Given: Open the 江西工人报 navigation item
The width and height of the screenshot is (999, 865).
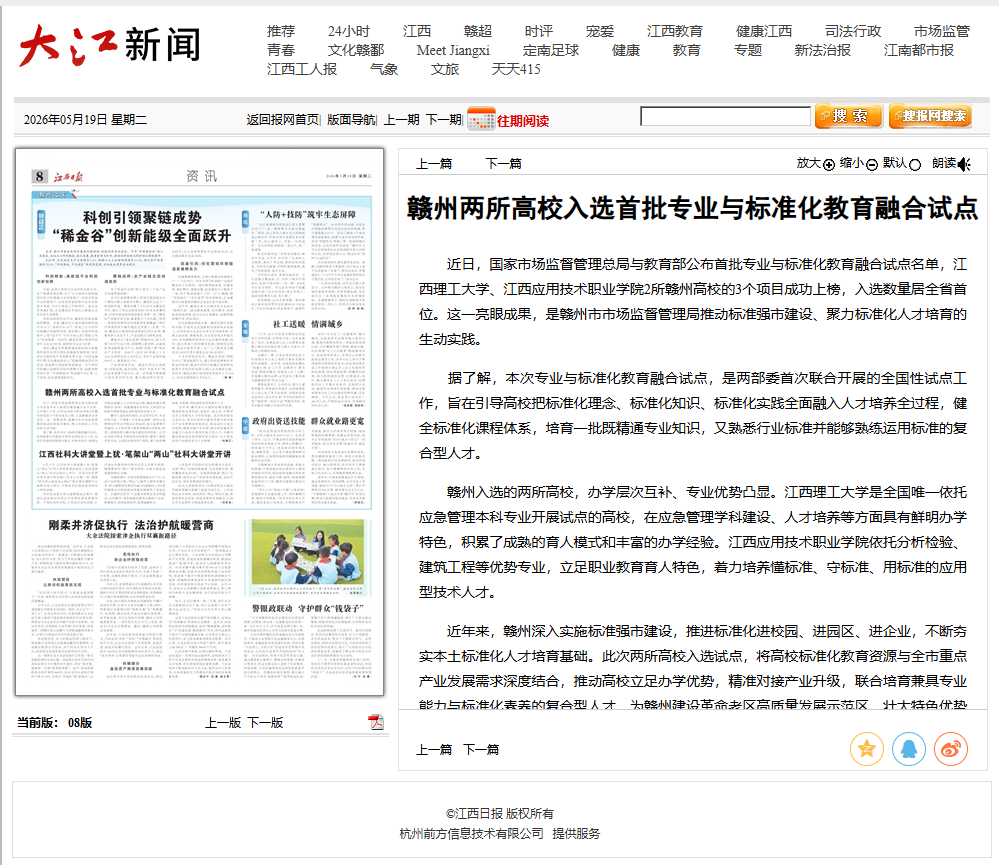Looking at the screenshot, I should [x=302, y=69].
